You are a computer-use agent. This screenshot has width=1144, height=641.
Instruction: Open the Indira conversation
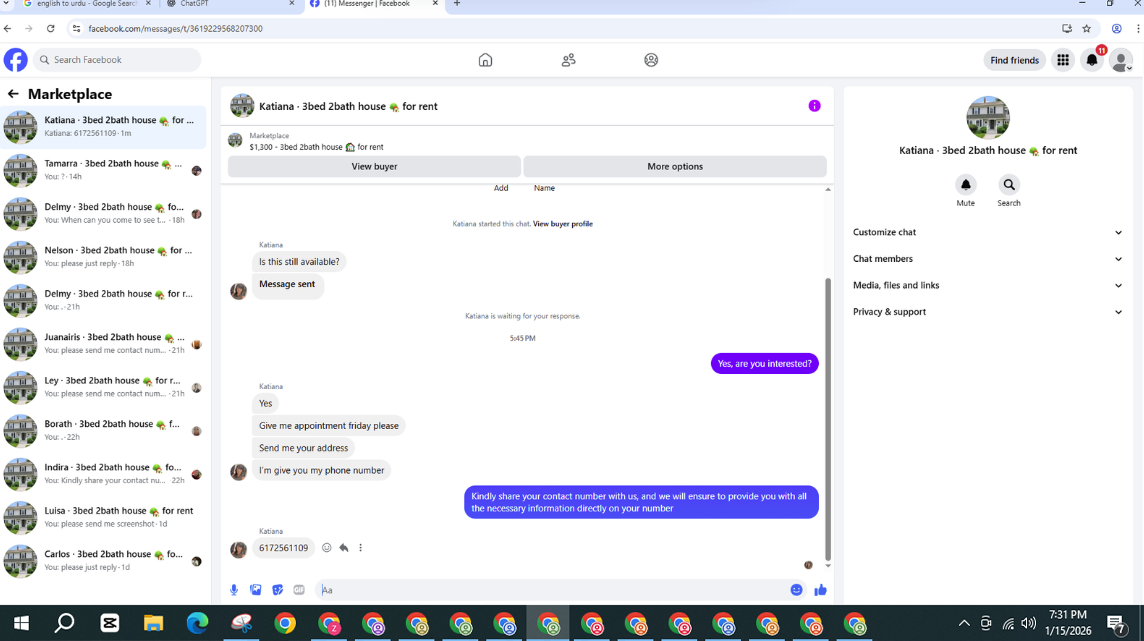point(104,474)
